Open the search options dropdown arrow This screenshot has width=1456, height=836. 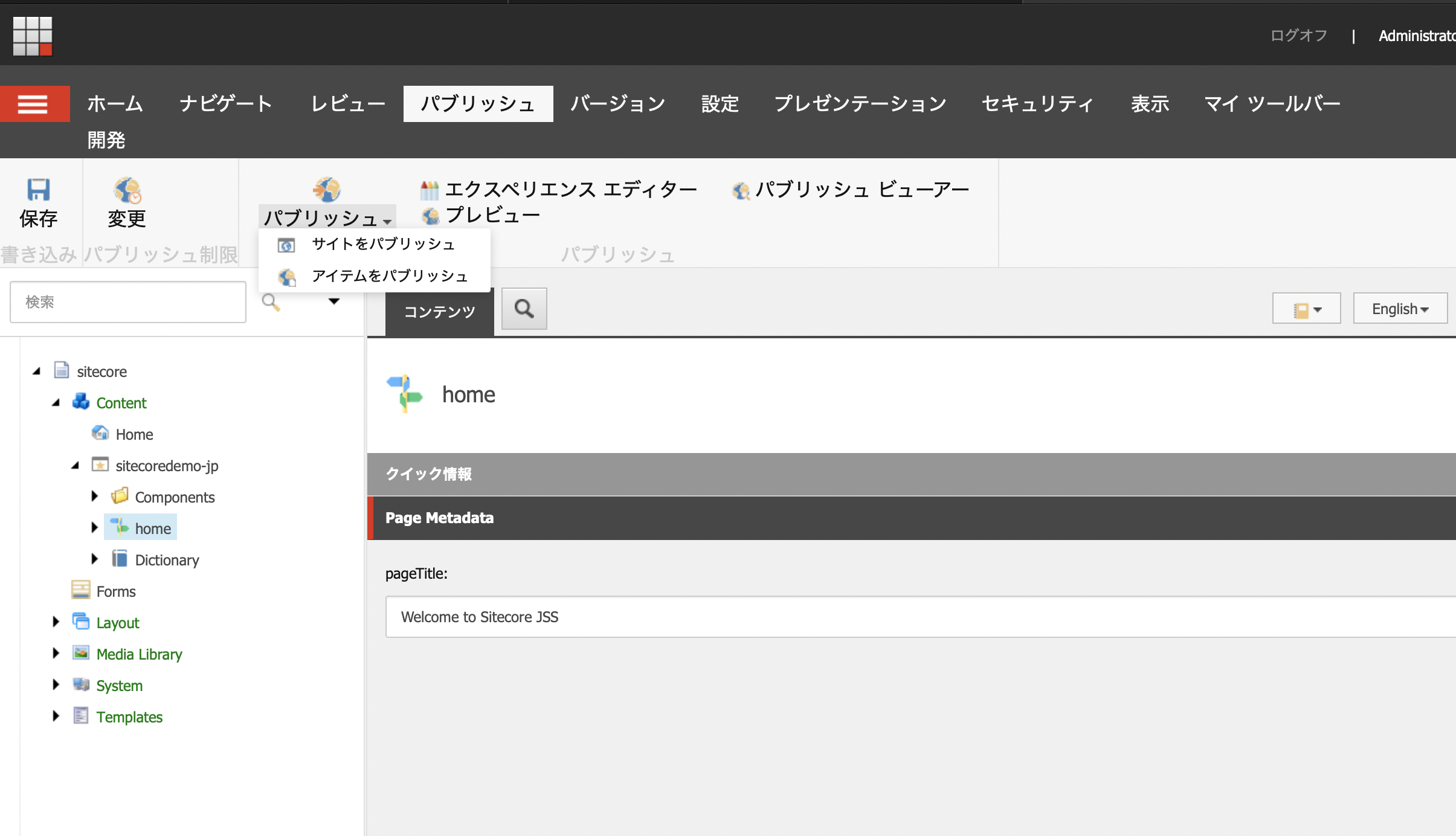pyautogui.click(x=334, y=301)
